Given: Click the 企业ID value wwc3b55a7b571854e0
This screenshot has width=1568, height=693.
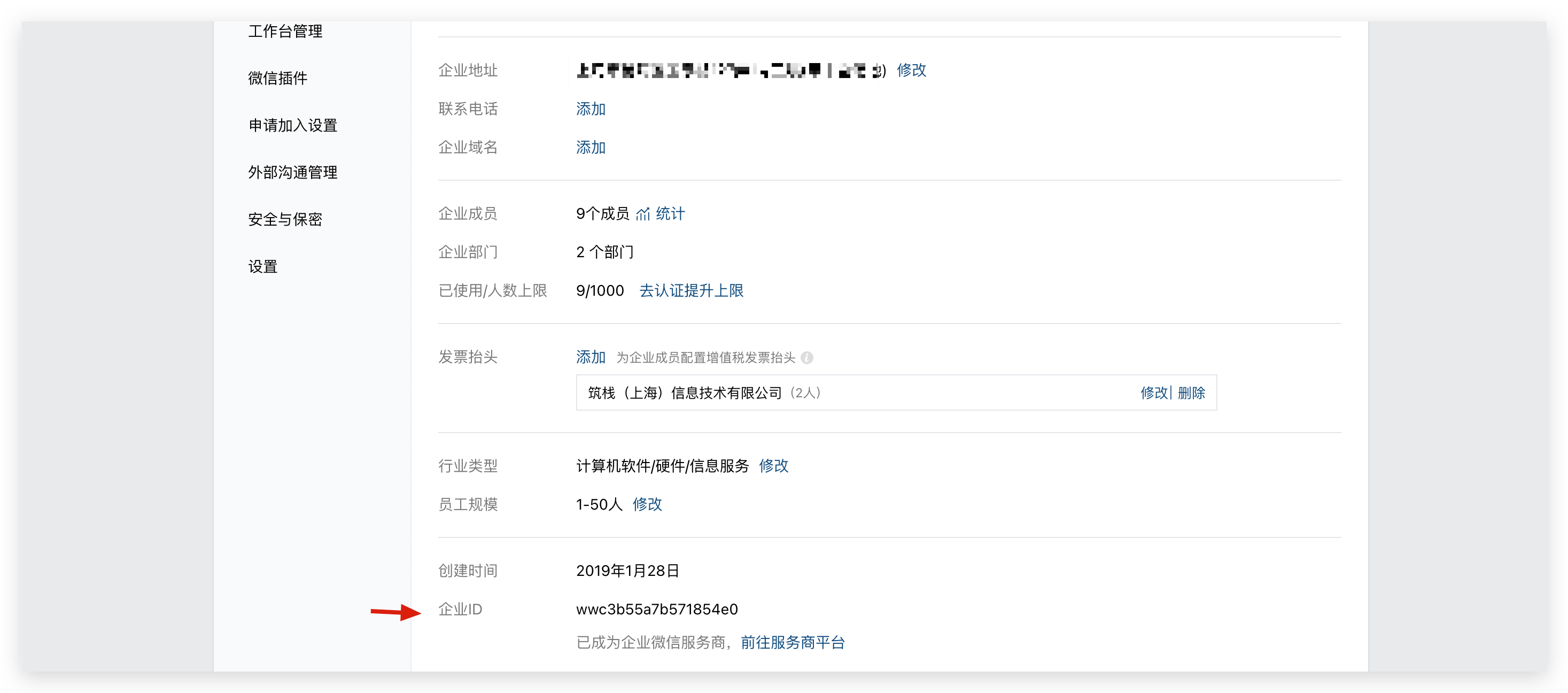Looking at the screenshot, I should pos(657,609).
